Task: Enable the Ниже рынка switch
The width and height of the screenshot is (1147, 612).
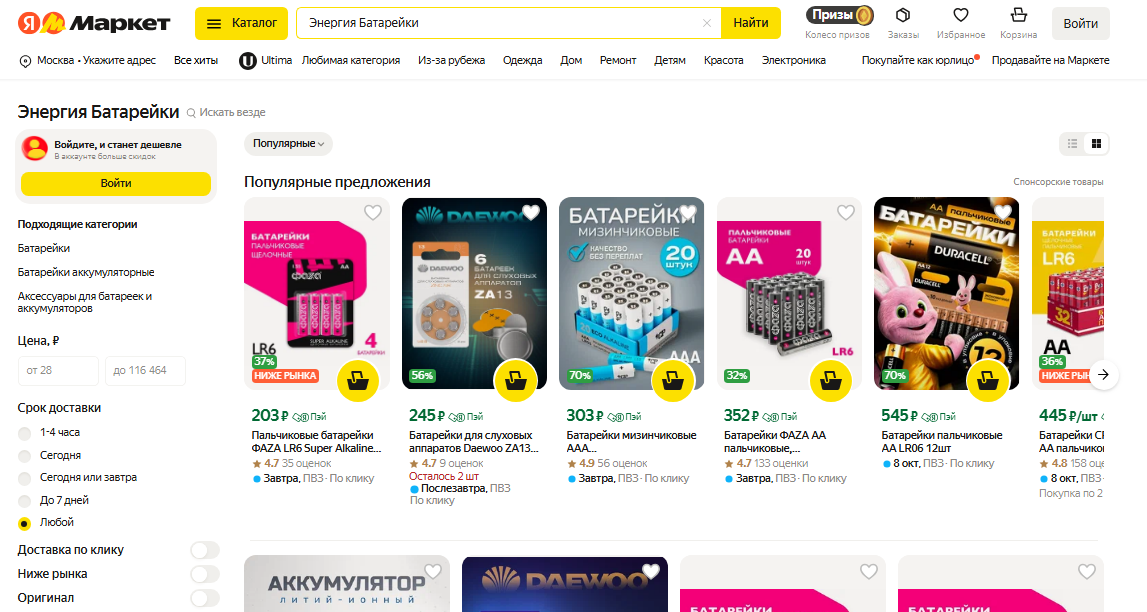Action: pyautogui.click(x=205, y=574)
